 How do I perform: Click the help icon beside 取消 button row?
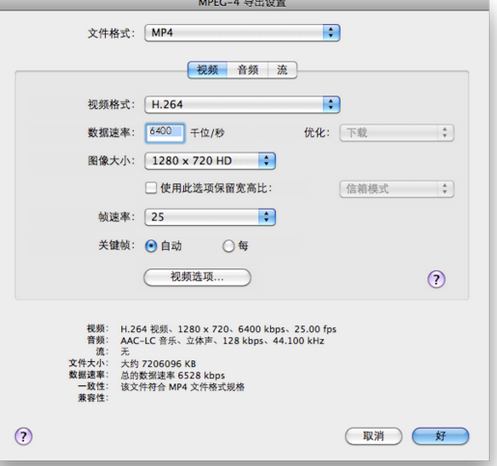(23, 436)
